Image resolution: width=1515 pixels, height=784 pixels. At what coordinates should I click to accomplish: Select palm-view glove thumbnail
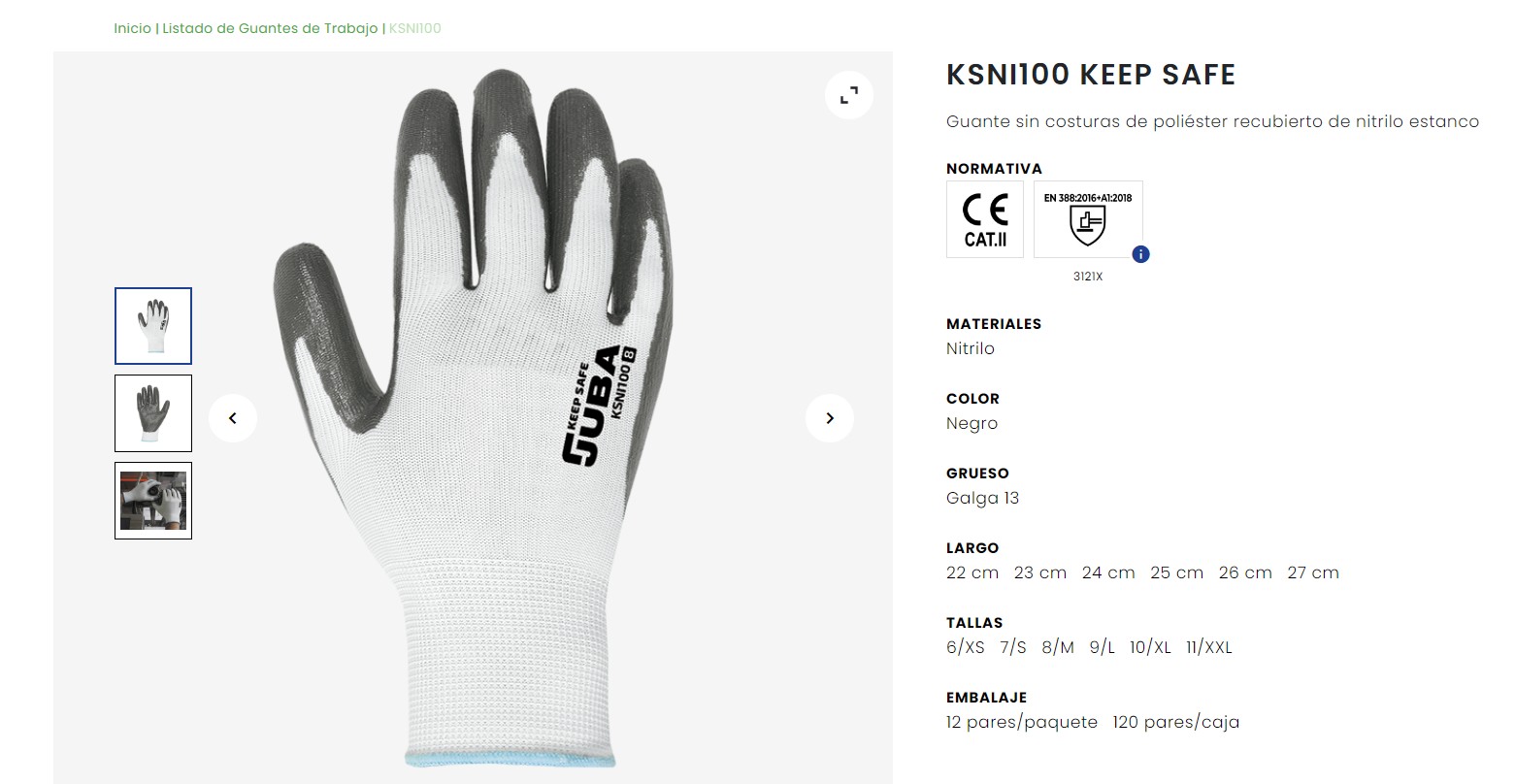[x=153, y=413]
